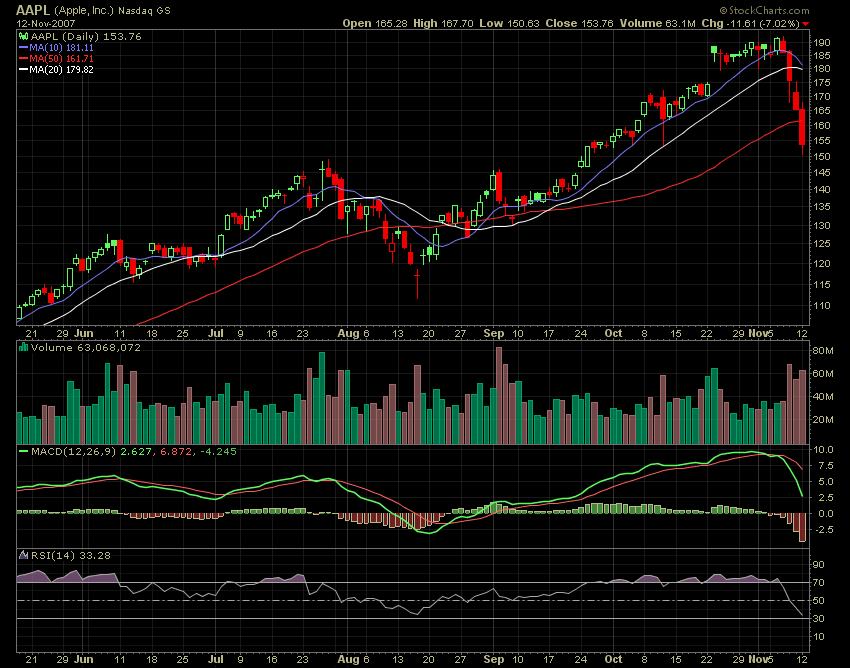Click the 60M volume axis label
The width and height of the screenshot is (850, 668).
tap(822, 374)
